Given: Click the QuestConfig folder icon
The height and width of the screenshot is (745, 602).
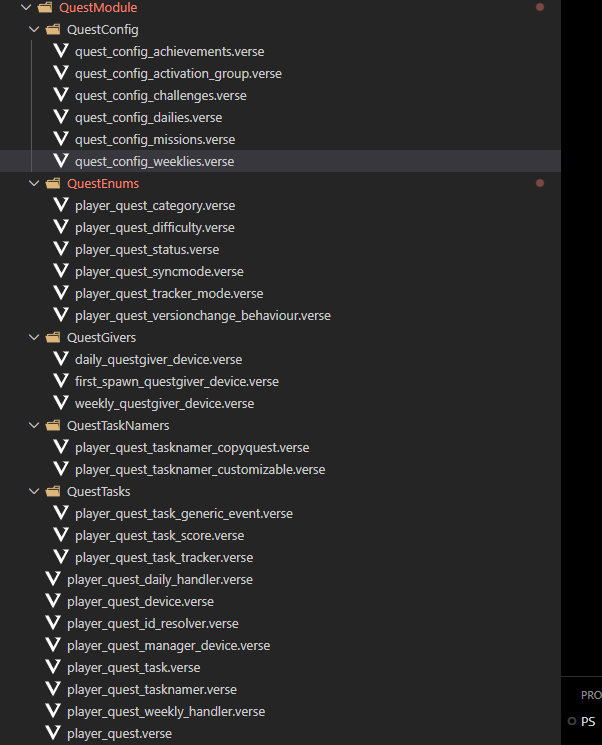Looking at the screenshot, I should [x=53, y=29].
